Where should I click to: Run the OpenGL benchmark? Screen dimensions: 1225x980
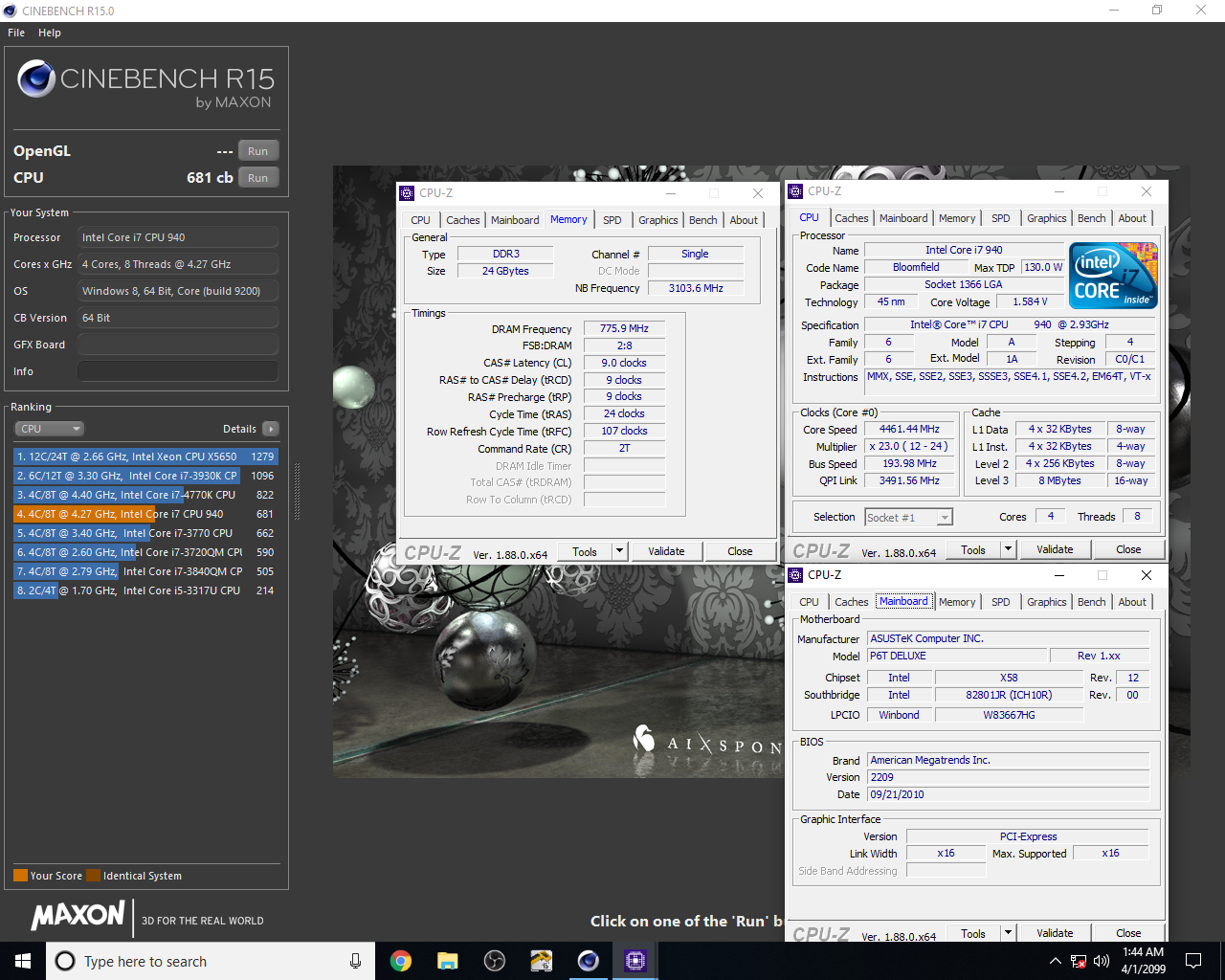258,151
